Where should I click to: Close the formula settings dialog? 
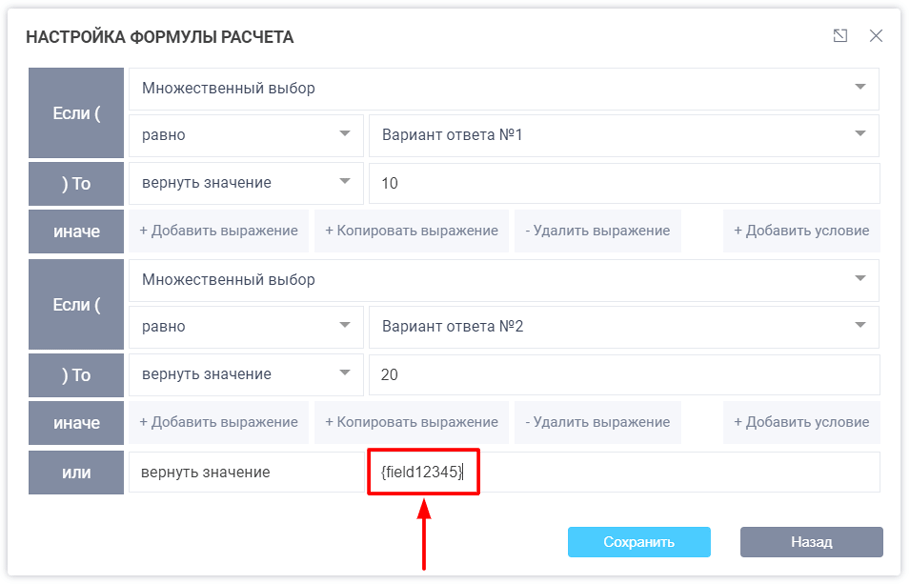point(876,36)
